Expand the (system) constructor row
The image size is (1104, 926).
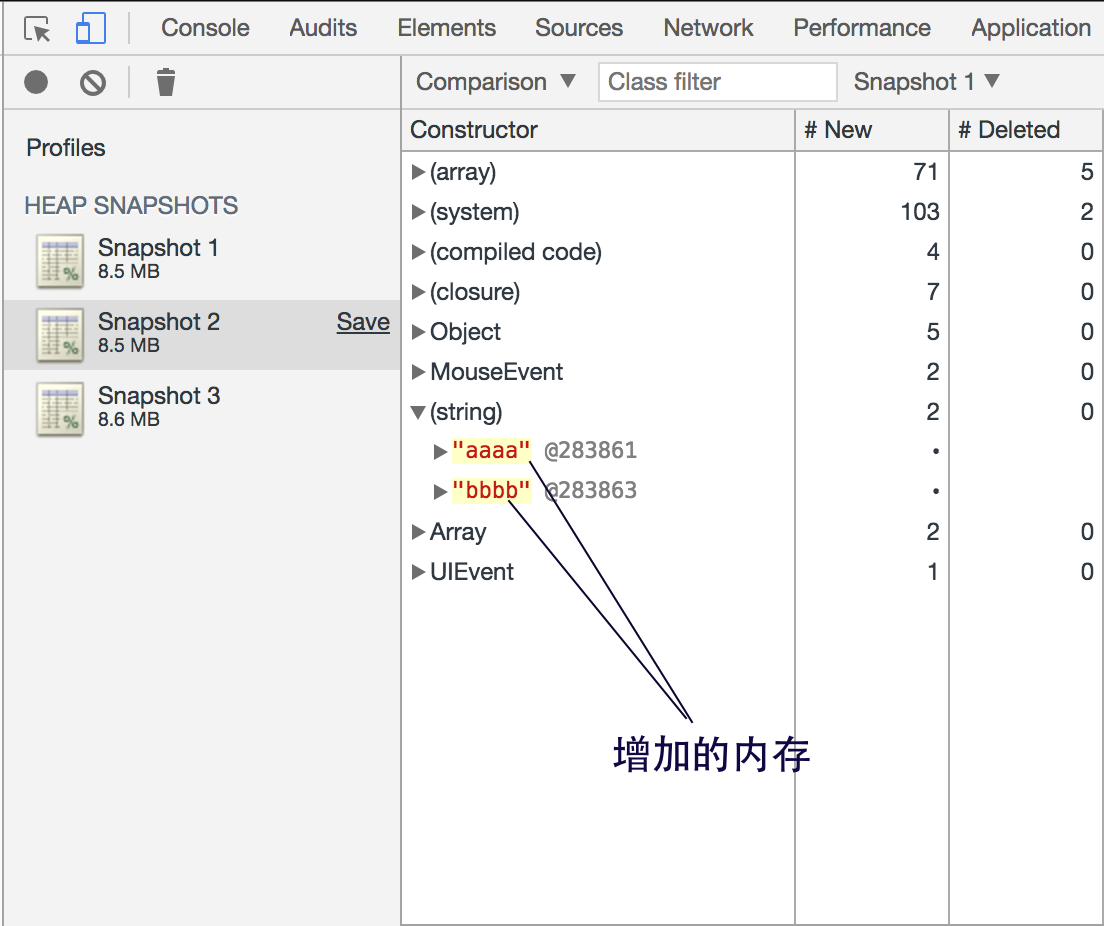click(x=418, y=212)
